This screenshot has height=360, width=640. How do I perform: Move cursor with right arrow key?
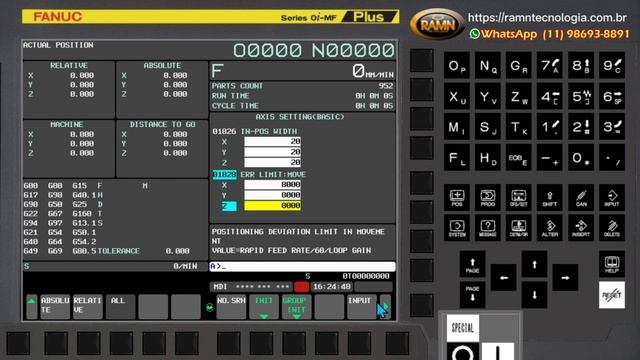coord(565,278)
